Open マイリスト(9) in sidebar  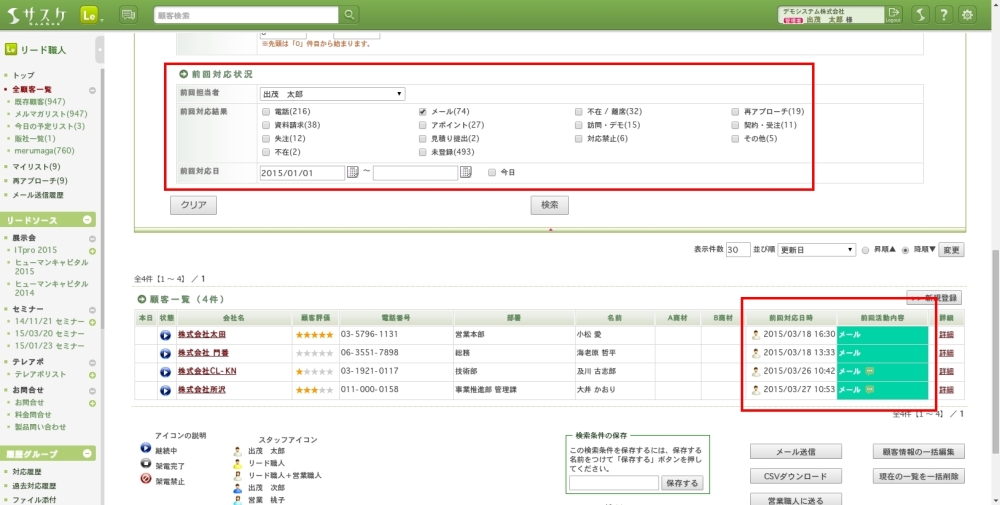[36, 166]
